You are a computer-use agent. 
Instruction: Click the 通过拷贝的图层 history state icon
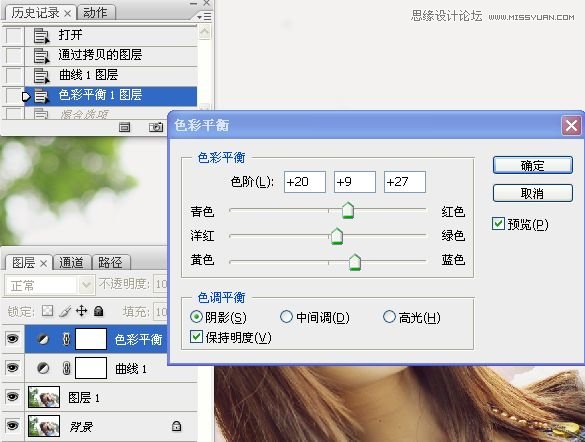41,56
